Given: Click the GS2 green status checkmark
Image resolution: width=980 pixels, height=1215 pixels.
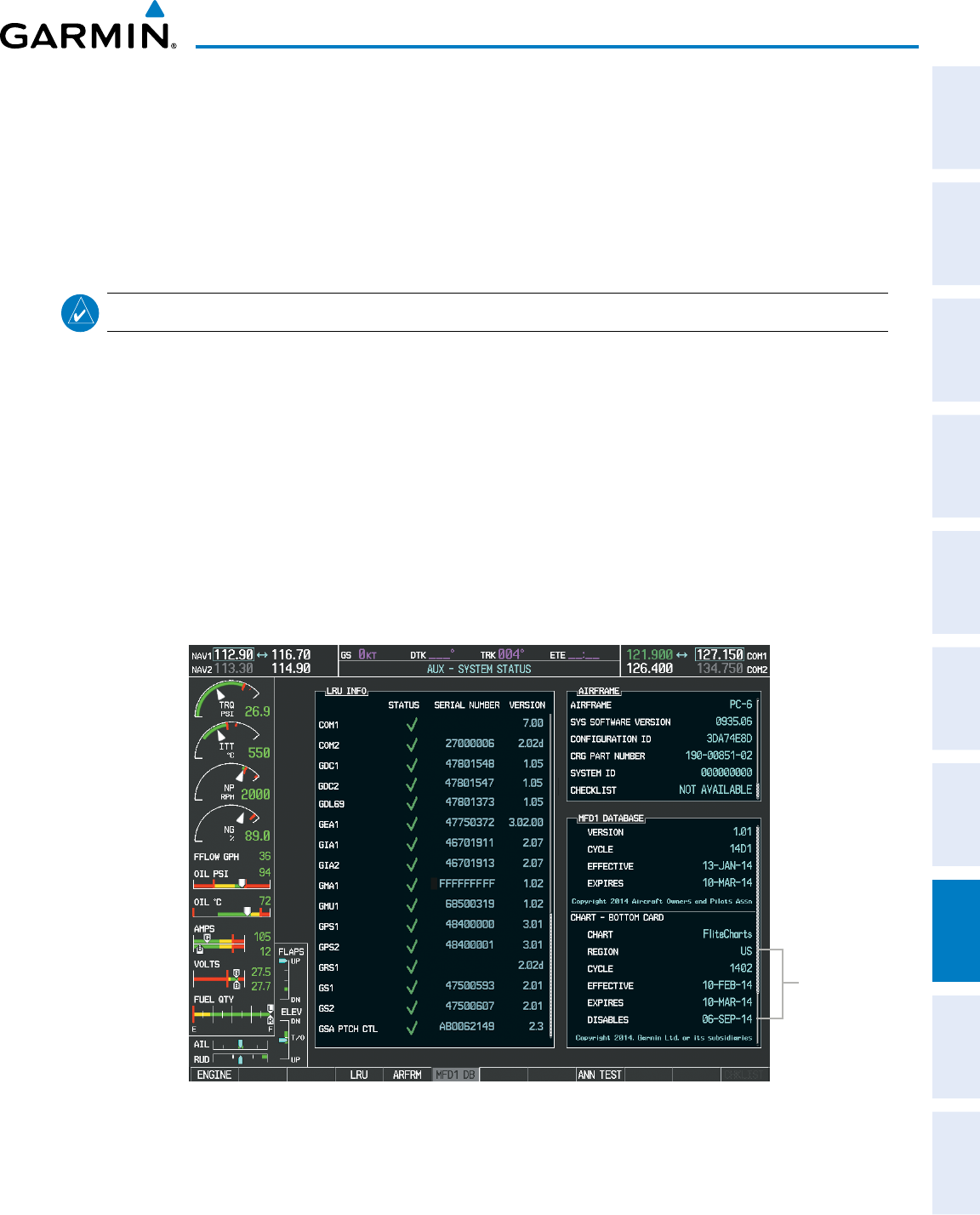Looking at the screenshot, I should pyautogui.click(x=412, y=1008).
